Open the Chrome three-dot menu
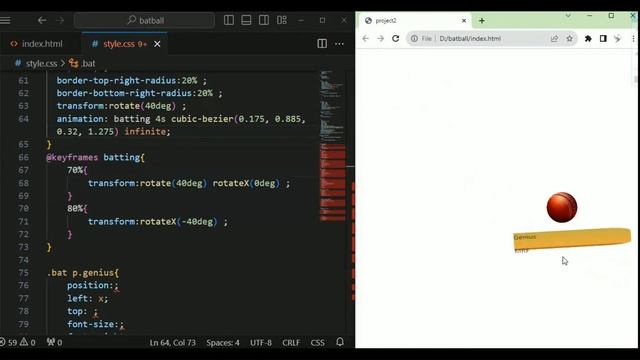Screen dimensions: 640x360 coord(633,38)
